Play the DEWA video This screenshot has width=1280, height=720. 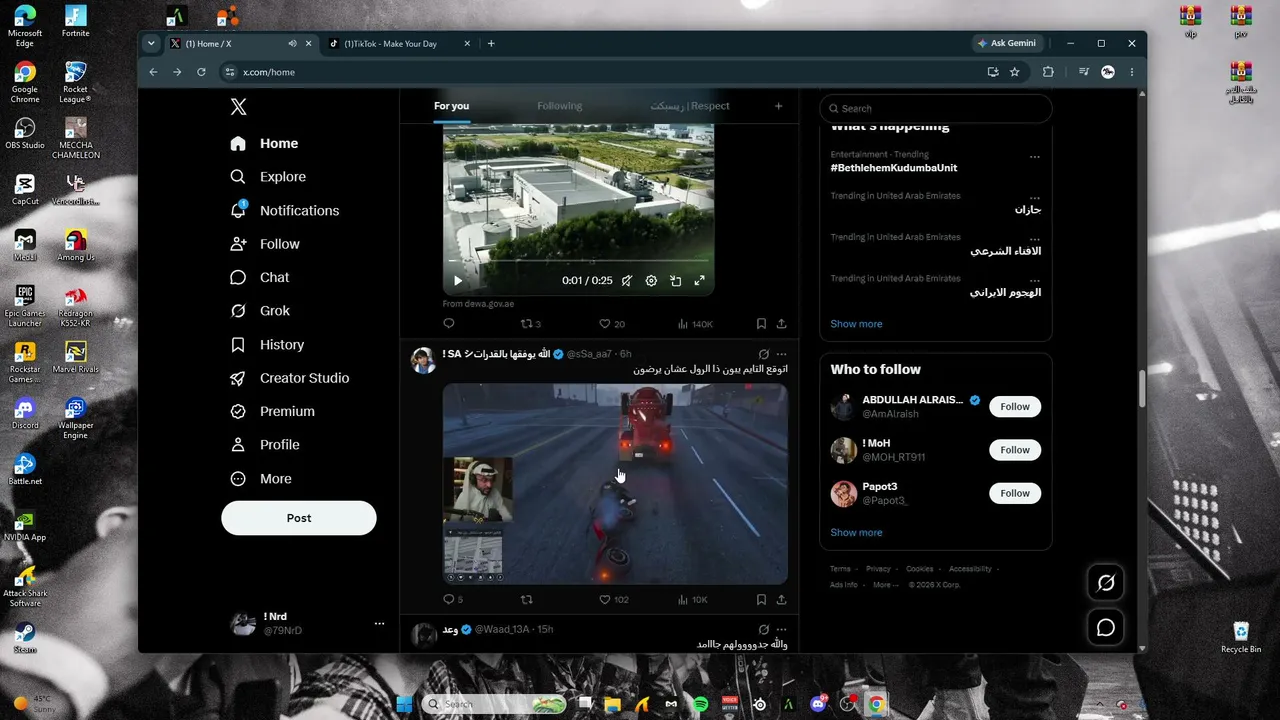(x=458, y=281)
